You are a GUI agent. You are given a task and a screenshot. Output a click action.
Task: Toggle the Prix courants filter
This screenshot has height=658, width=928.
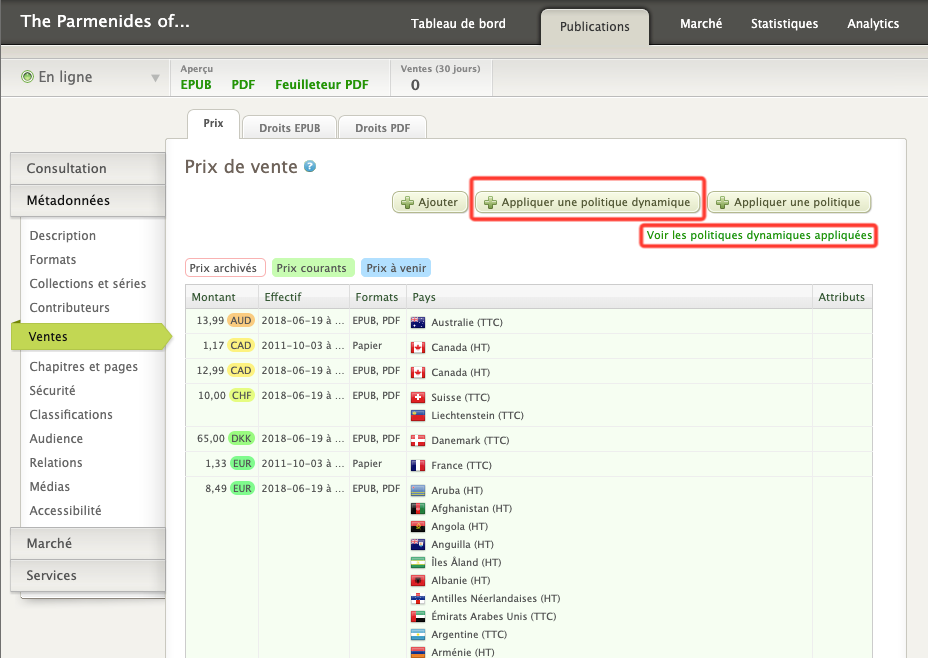click(312, 268)
